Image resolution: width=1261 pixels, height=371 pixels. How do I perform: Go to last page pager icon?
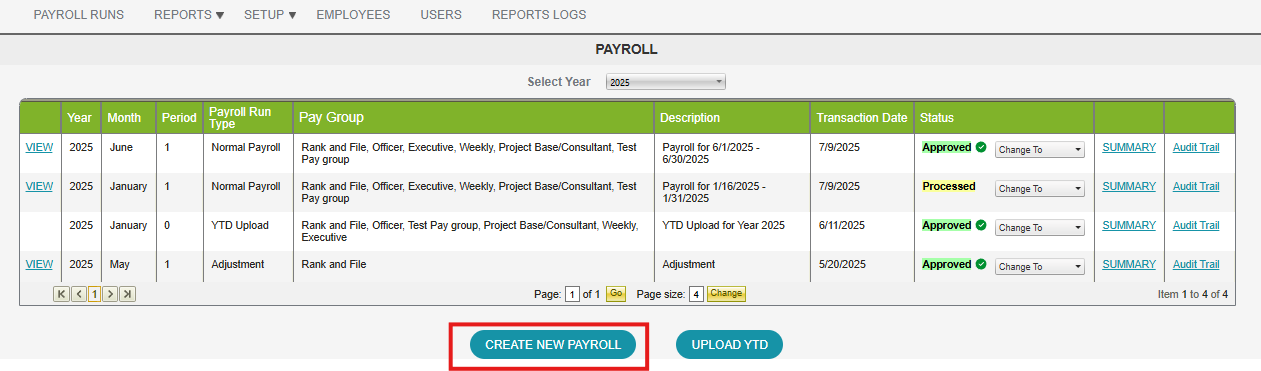click(x=127, y=294)
